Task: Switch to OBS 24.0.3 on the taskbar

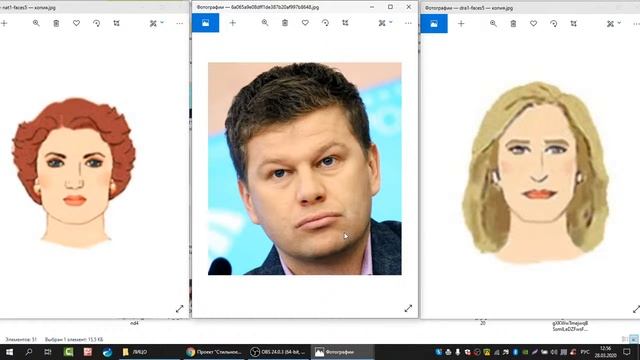Action: 278,352
